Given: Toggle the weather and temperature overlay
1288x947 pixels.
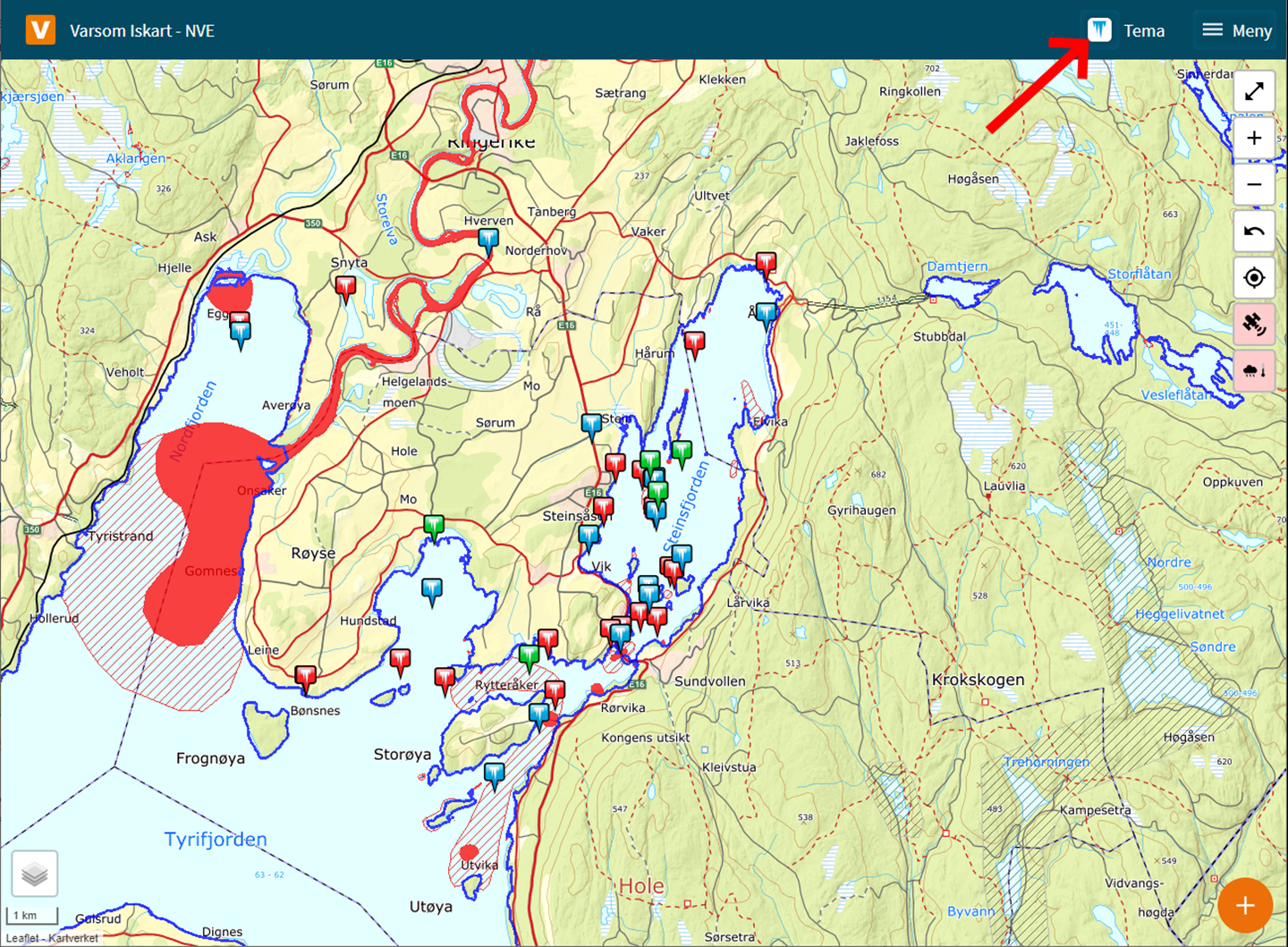Looking at the screenshot, I should coord(1254,371).
